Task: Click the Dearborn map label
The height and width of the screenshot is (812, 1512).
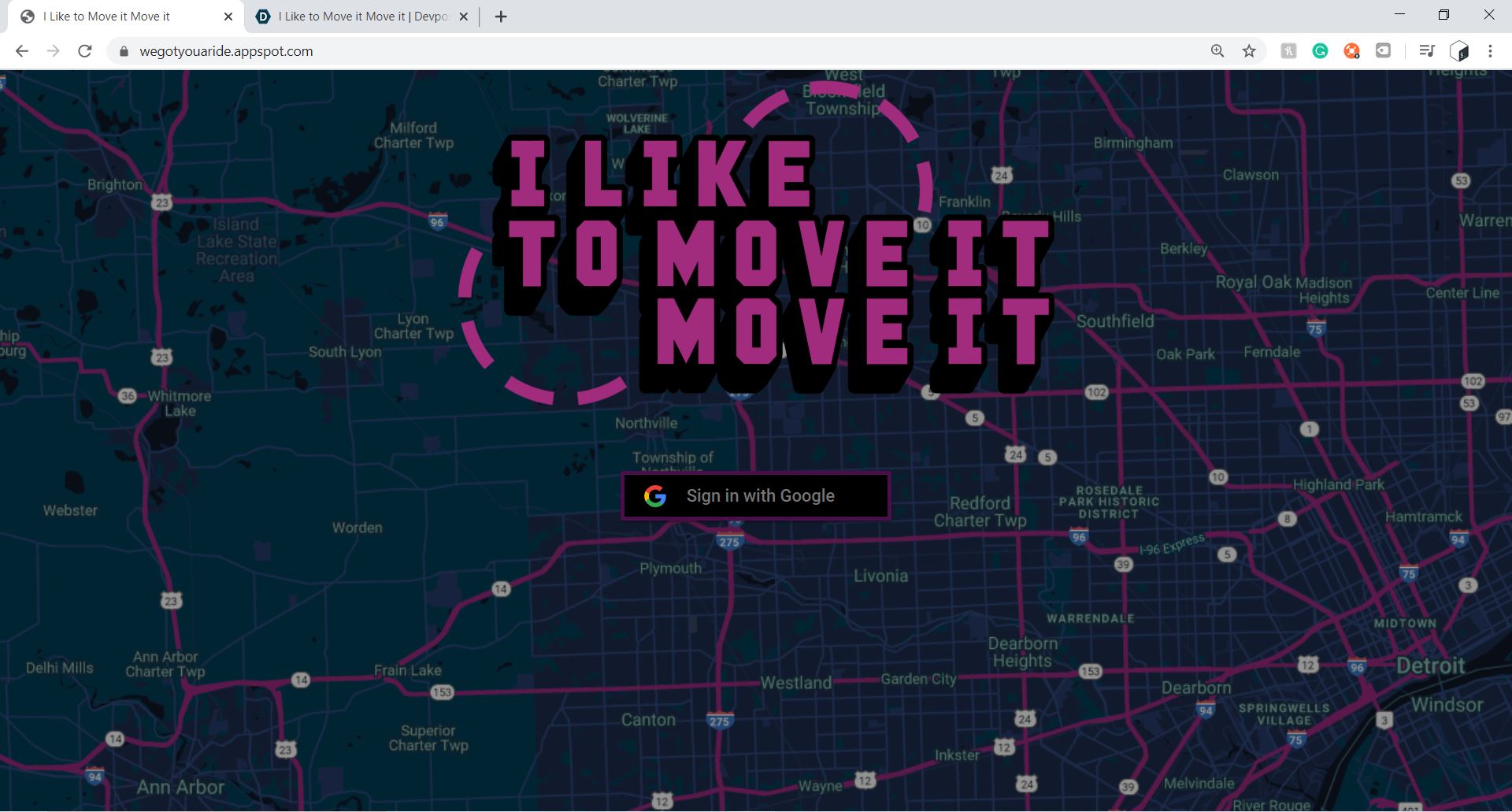Action: 1196,688
